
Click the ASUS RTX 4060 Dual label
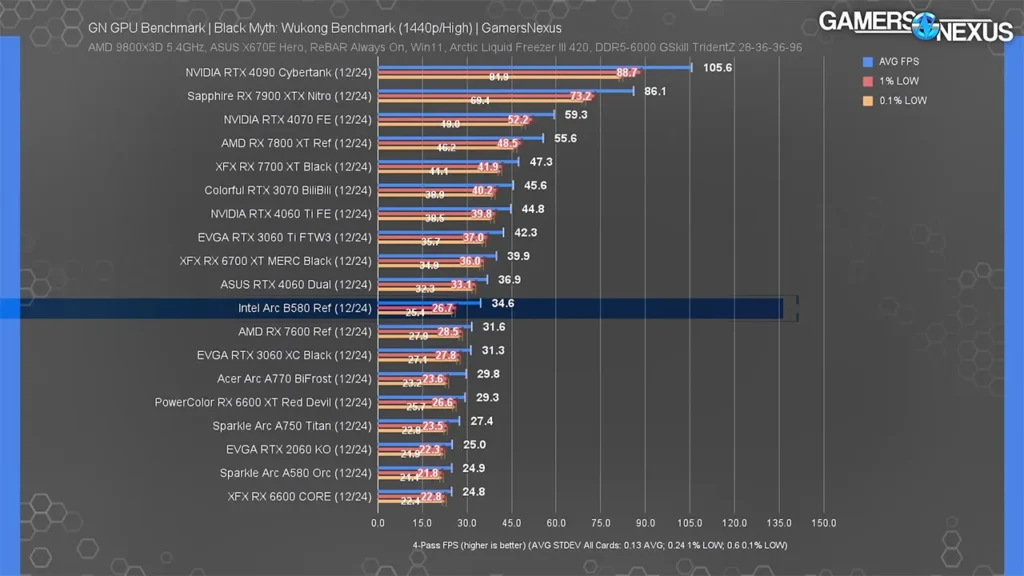pyautogui.click(x=296, y=285)
